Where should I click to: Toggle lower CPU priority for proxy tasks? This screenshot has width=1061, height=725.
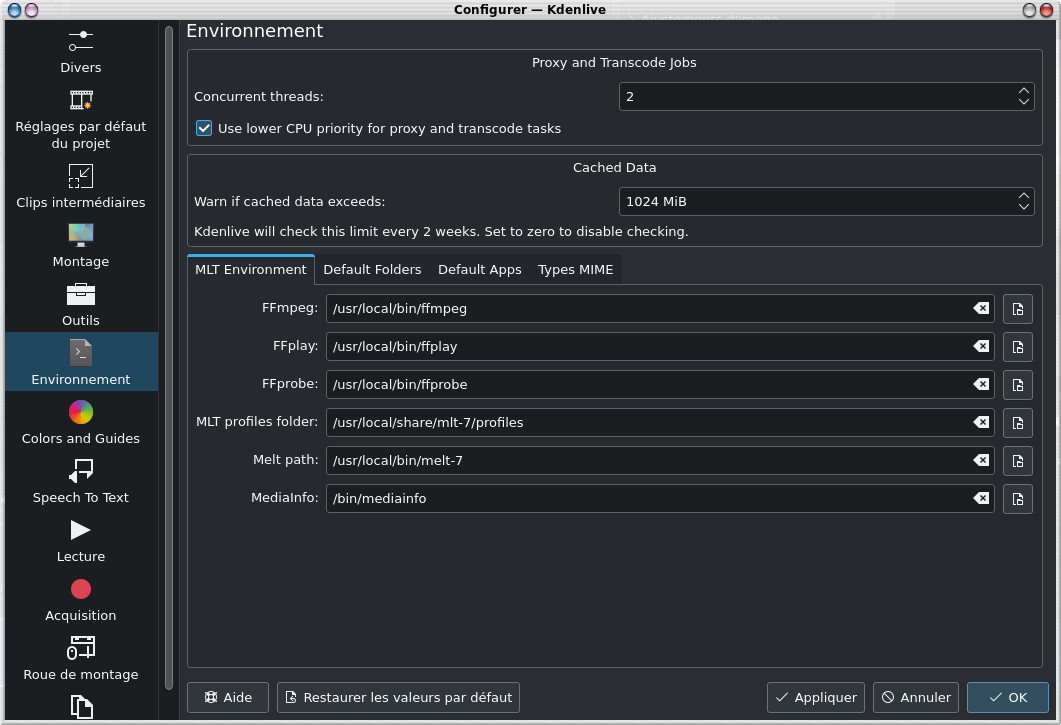204,129
